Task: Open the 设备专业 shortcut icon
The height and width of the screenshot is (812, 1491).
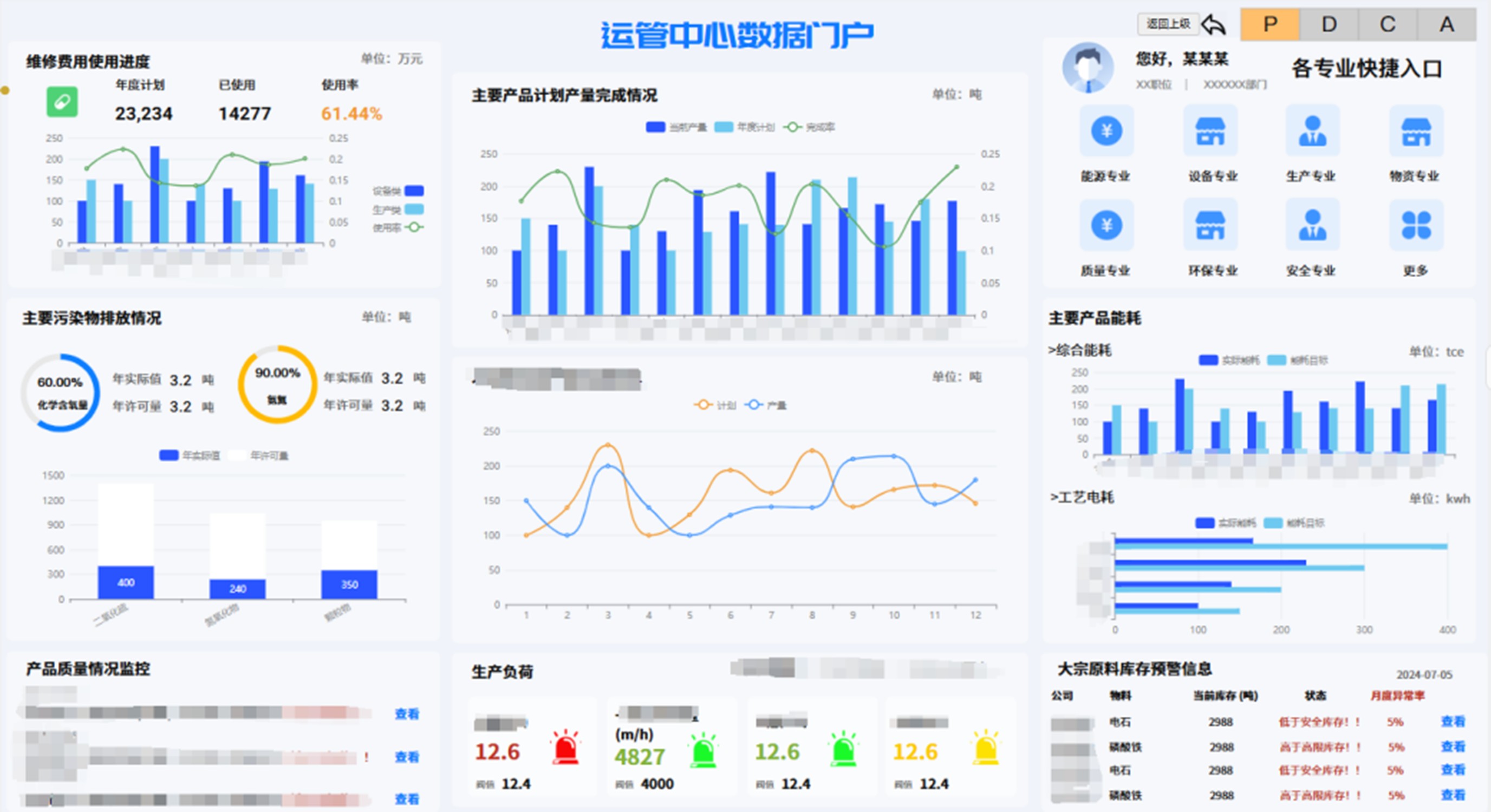Action: 1210,132
